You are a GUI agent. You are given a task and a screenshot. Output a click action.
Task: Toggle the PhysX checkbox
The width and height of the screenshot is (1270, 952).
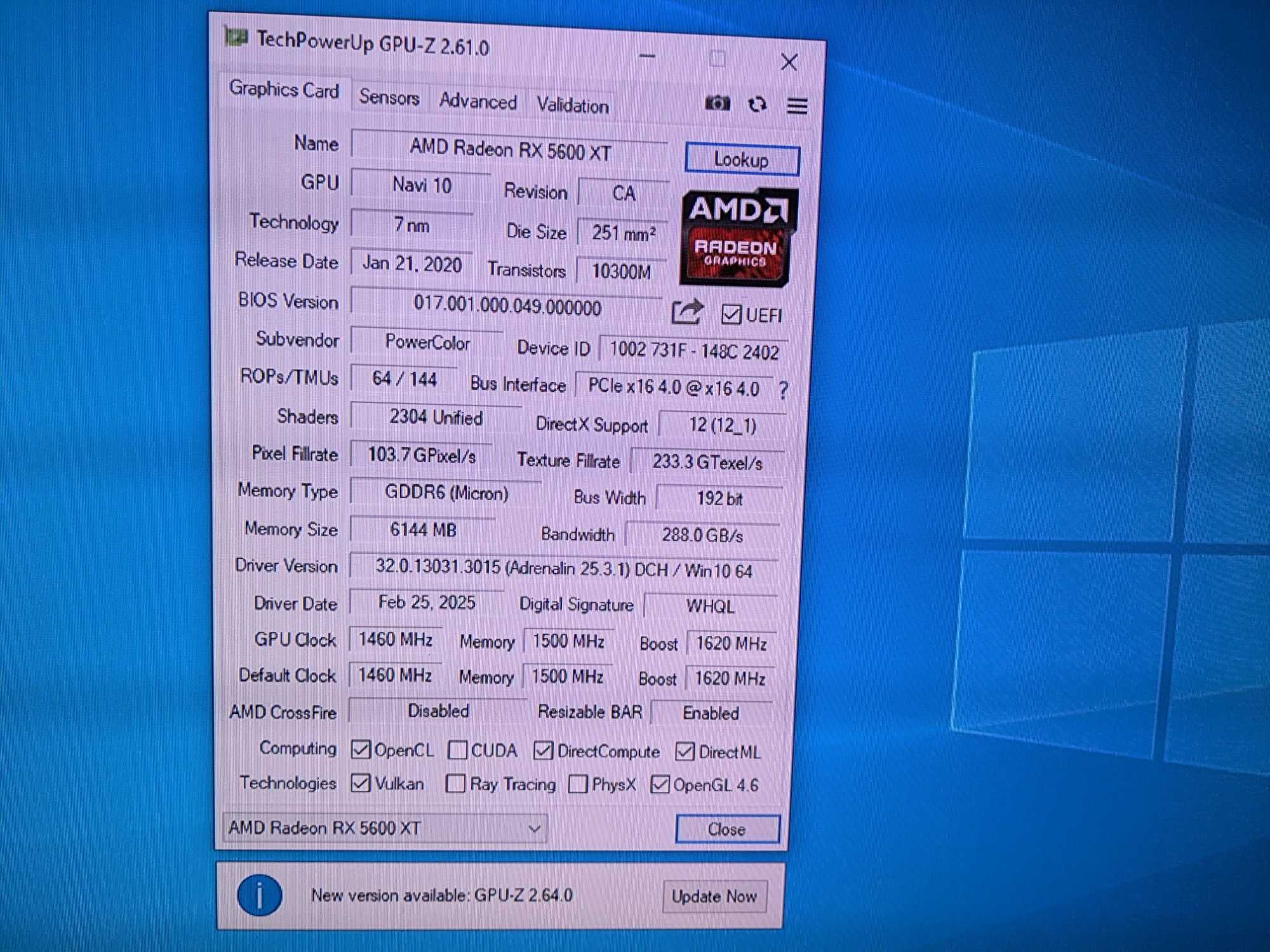tap(578, 784)
